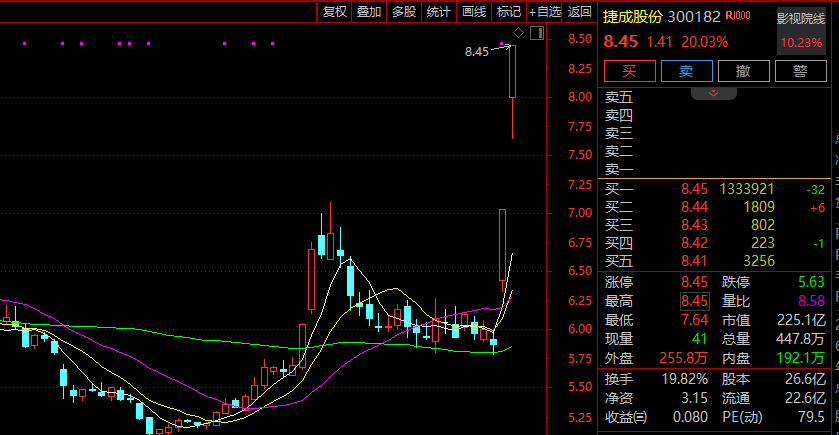
Task: Open the 统计 statistics tool
Action: point(439,12)
